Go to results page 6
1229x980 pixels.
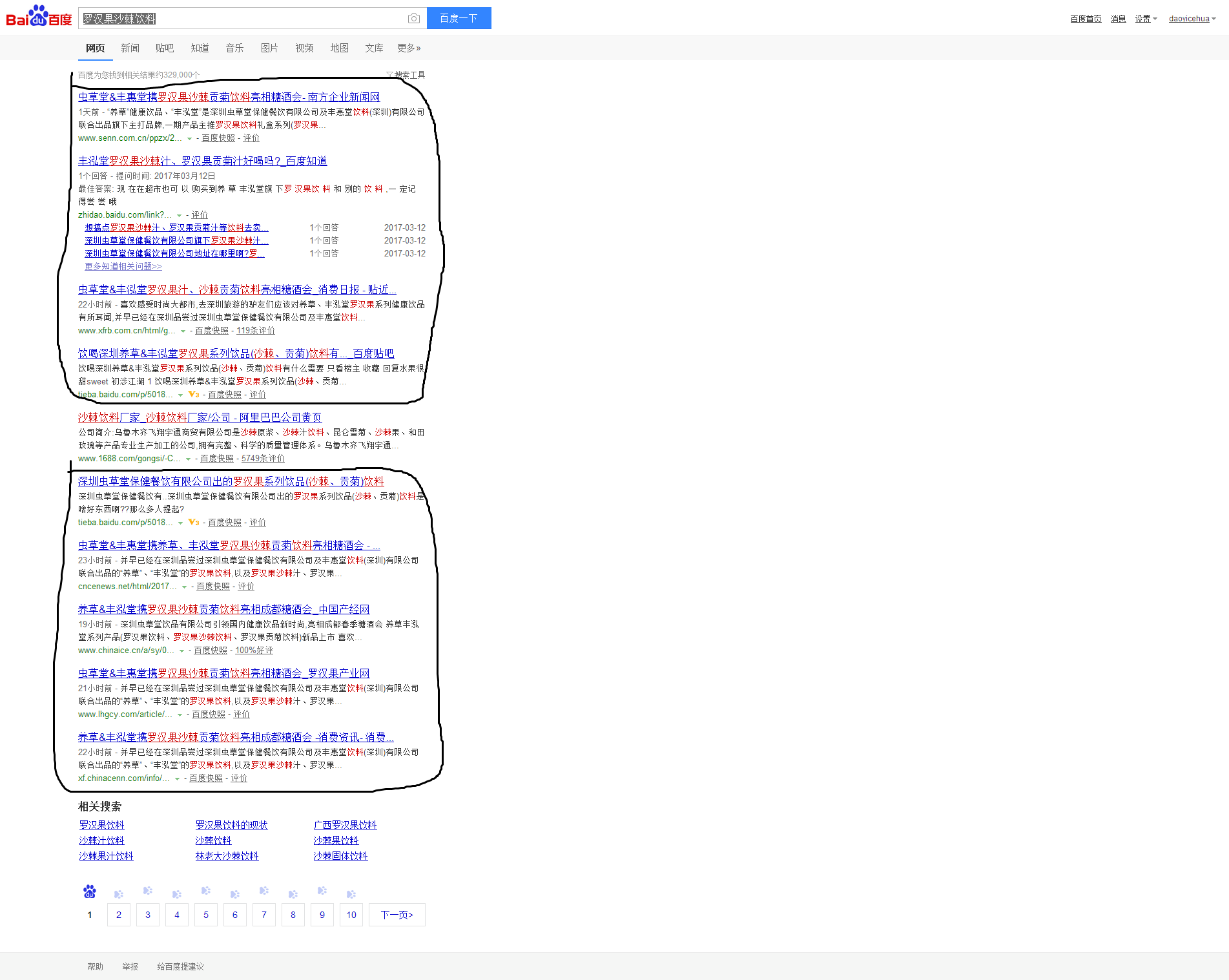[235, 915]
